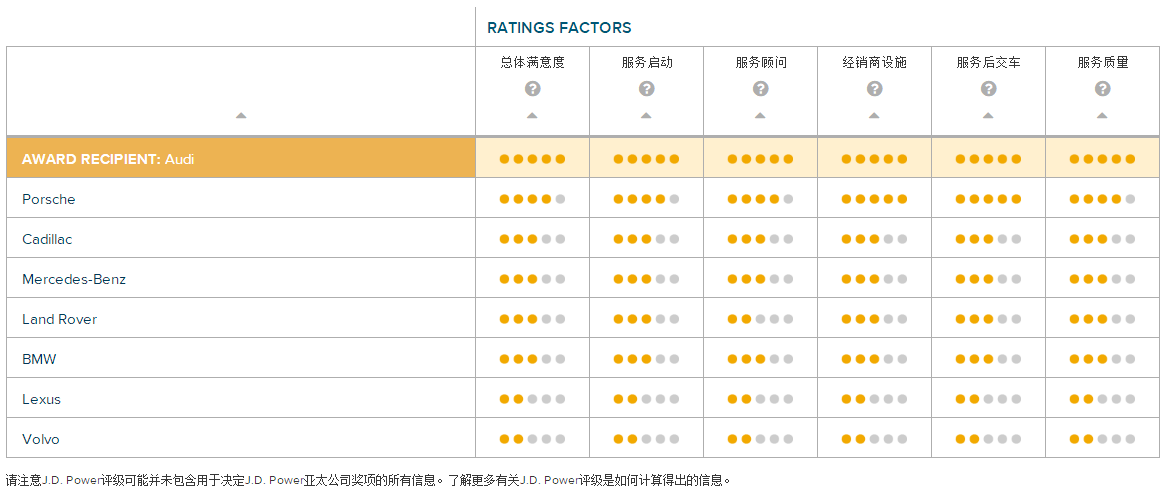Image resolution: width=1163 pixels, height=496 pixels.
Task: Click the 总体满意度 column header
Action: 533,63
